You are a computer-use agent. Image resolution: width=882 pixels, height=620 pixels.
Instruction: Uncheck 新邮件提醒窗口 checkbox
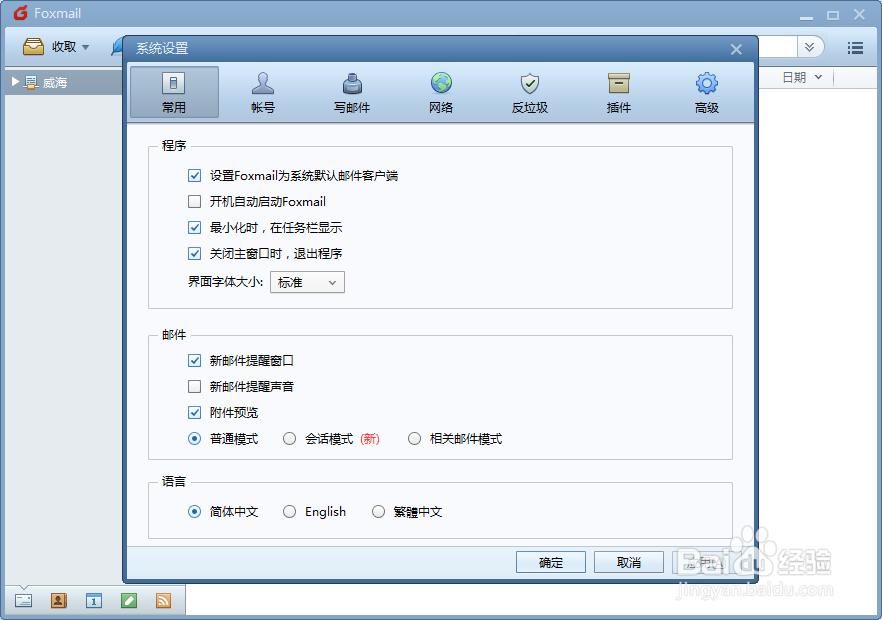pyautogui.click(x=195, y=360)
